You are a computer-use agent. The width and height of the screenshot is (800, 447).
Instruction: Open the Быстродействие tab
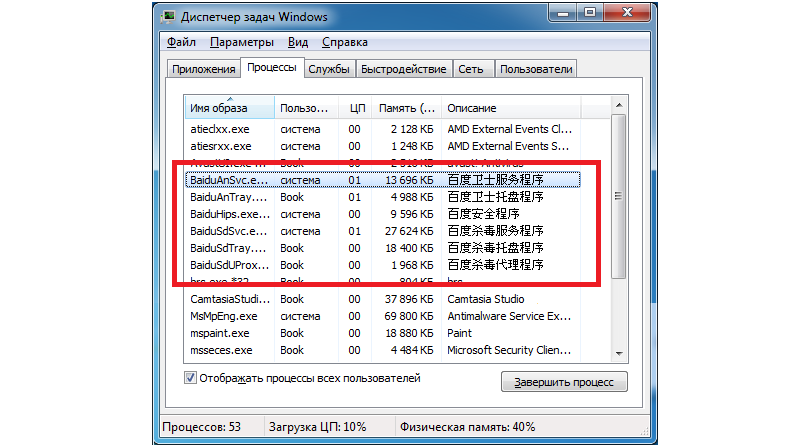tap(404, 69)
